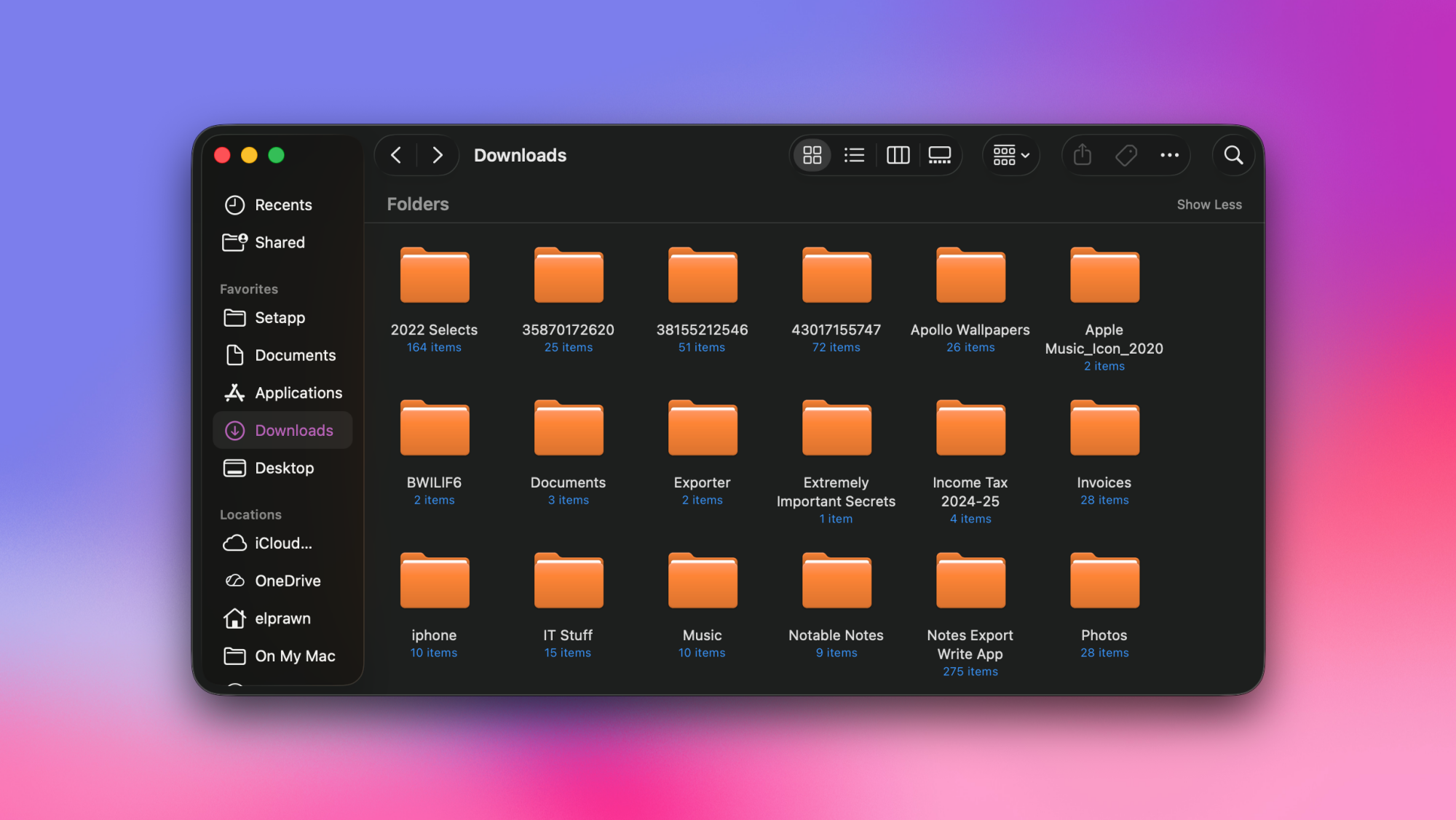The height and width of the screenshot is (820, 1456).
Task: Switch to list view in the toolbar
Action: click(854, 155)
